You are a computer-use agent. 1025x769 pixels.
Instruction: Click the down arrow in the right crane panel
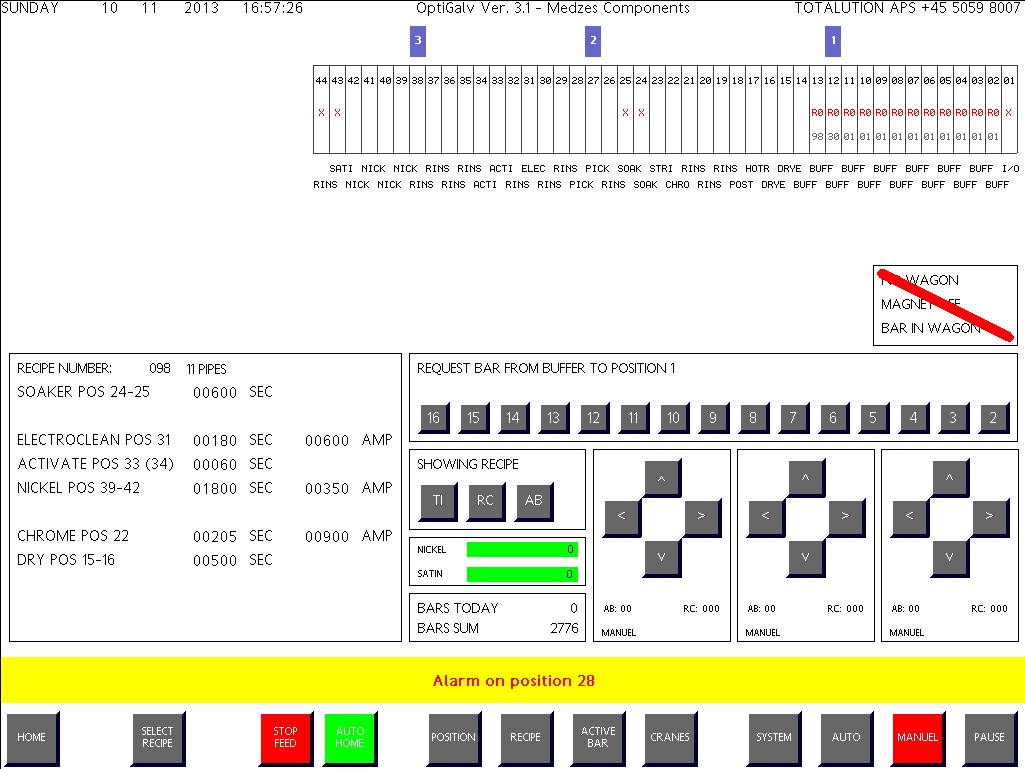coord(950,558)
